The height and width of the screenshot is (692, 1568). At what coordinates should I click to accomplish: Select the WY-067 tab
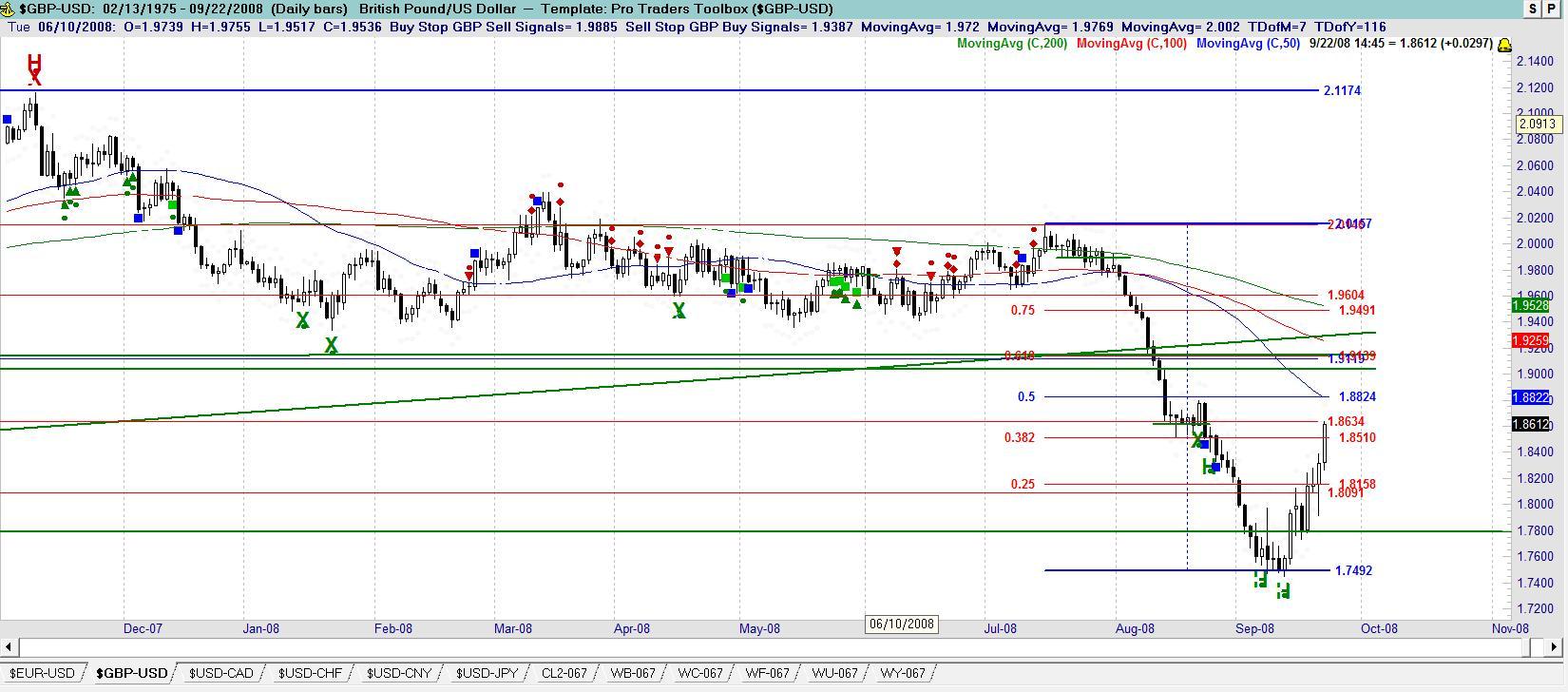903,673
